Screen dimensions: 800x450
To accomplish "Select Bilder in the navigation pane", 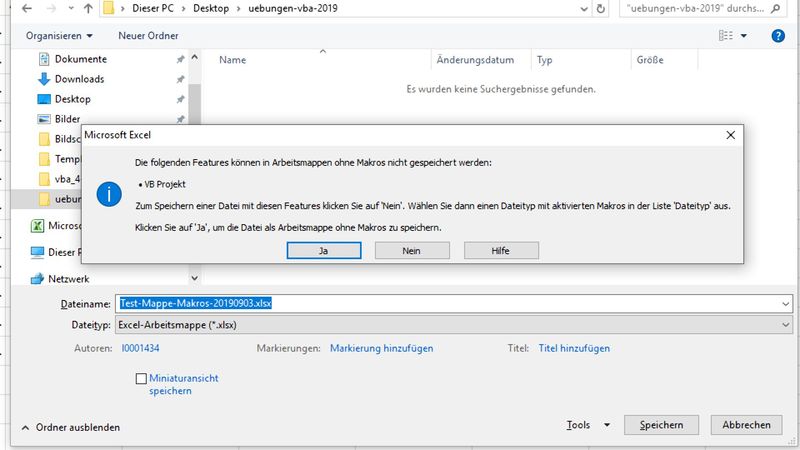I will tap(67, 119).
